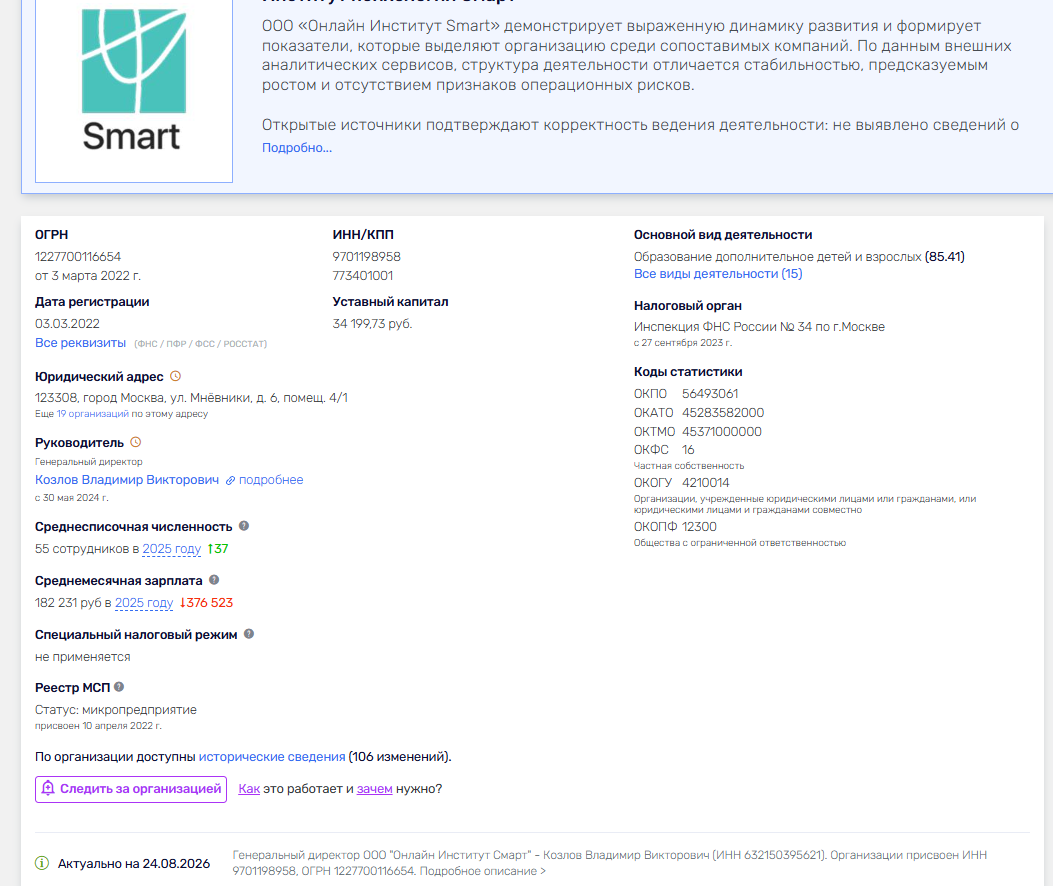Click the link chain icon before подробнее
The height and width of the screenshot is (886, 1053).
pyautogui.click(x=230, y=480)
